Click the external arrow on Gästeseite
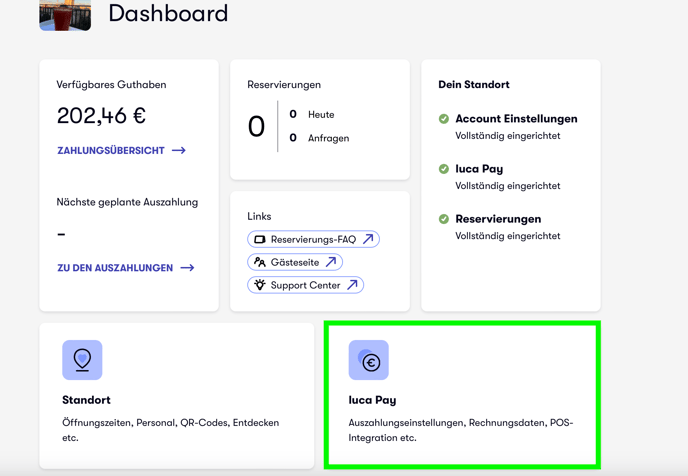 pyautogui.click(x=331, y=262)
